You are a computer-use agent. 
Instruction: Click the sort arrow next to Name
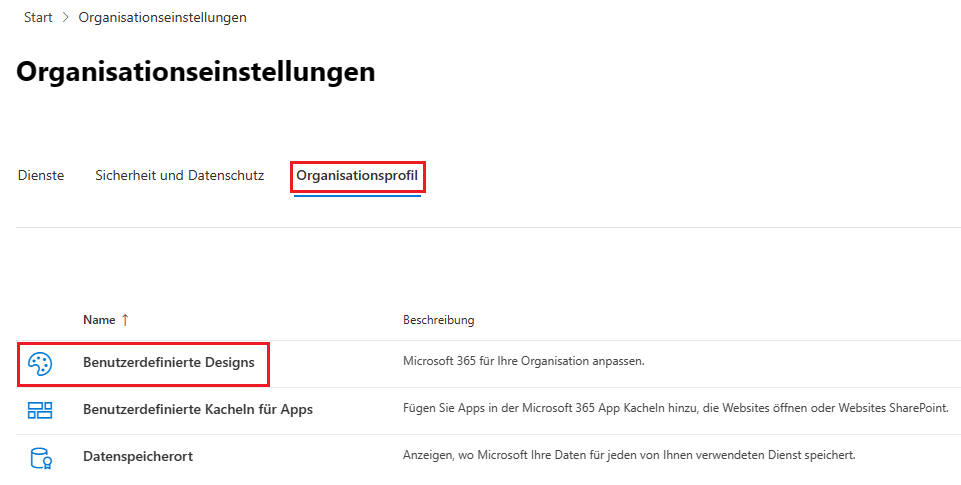click(x=125, y=320)
